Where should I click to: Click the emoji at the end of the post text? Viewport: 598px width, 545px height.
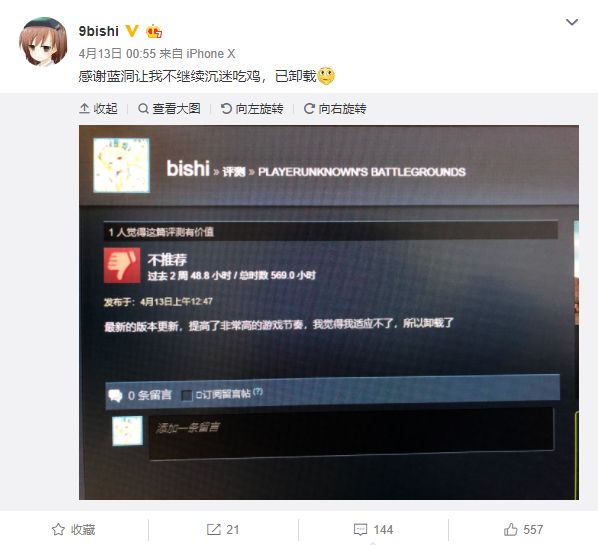[x=326, y=76]
